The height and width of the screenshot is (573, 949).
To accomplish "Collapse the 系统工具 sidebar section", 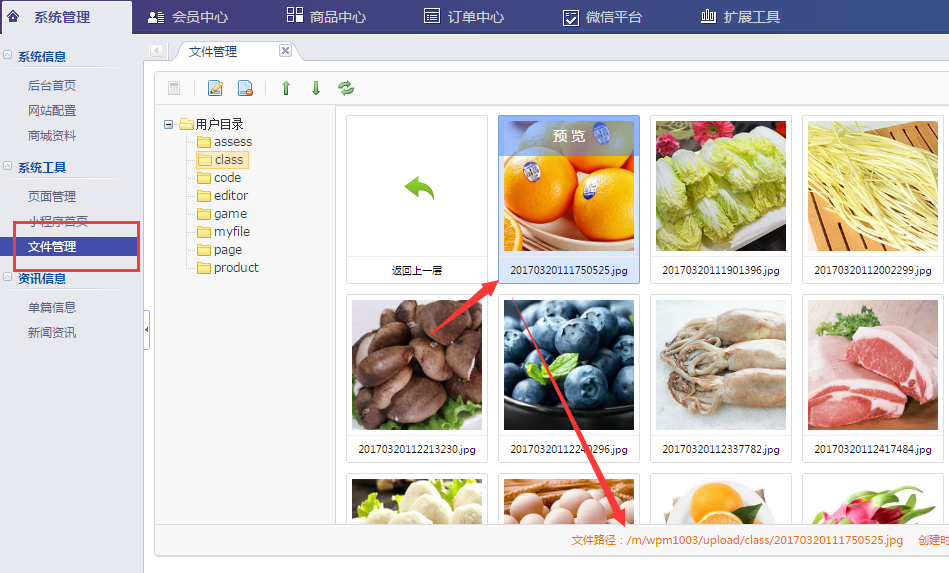I will point(8,167).
